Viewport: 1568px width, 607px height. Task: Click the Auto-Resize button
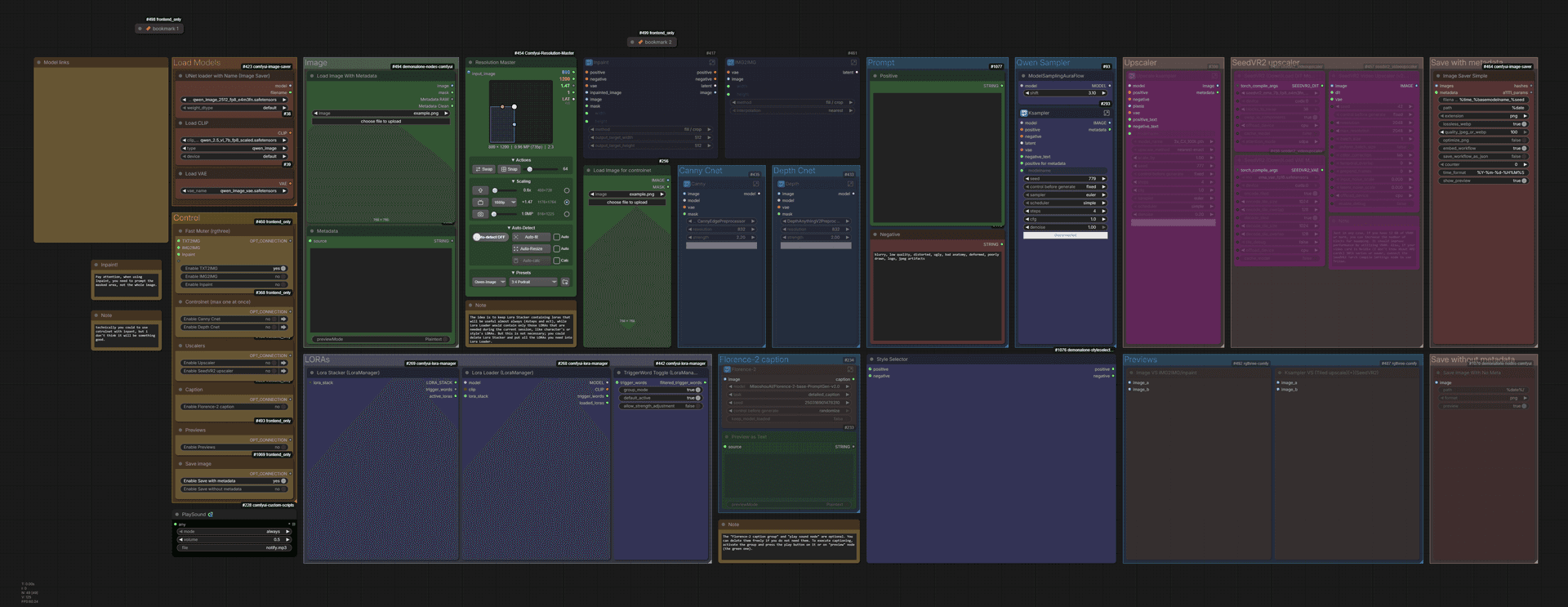click(x=531, y=248)
